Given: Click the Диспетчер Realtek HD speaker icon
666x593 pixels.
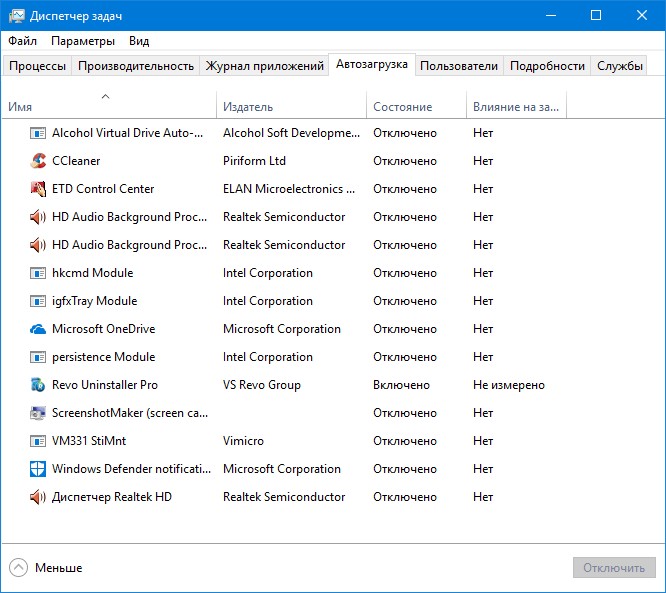Looking at the screenshot, I should pos(38,497).
